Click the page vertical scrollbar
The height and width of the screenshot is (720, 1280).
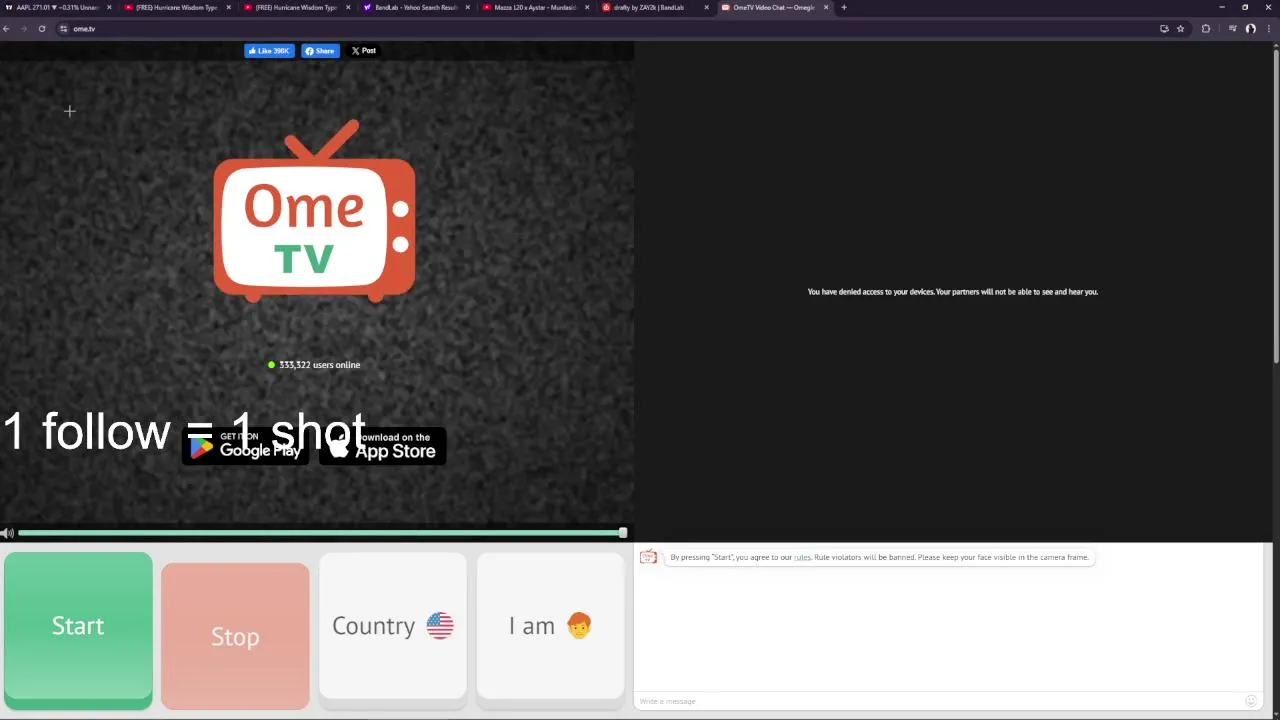[x=1276, y=205]
